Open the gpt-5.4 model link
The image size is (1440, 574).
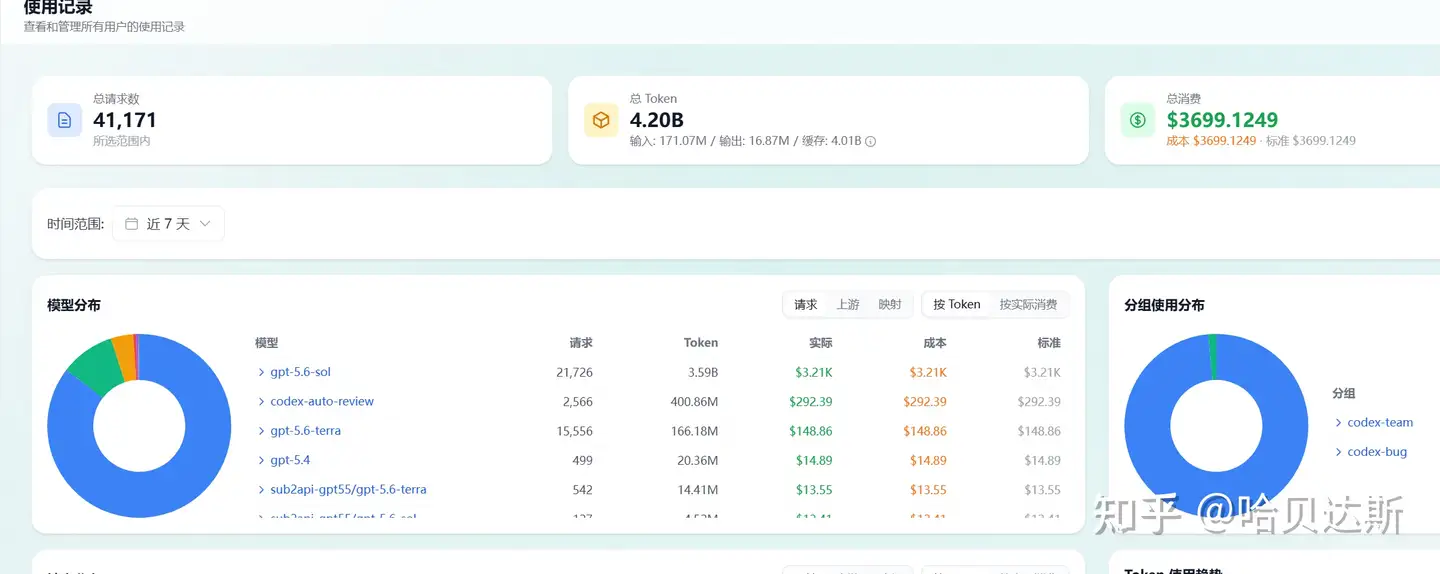290,461
